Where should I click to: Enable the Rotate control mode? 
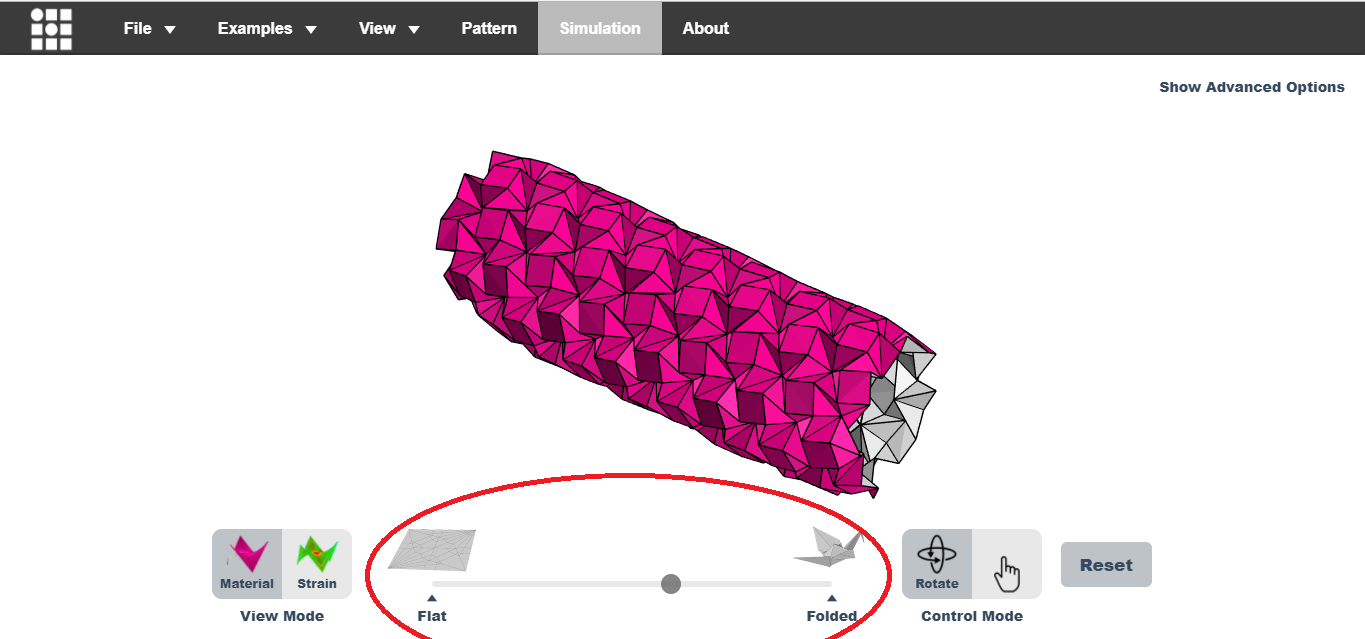pos(937,564)
